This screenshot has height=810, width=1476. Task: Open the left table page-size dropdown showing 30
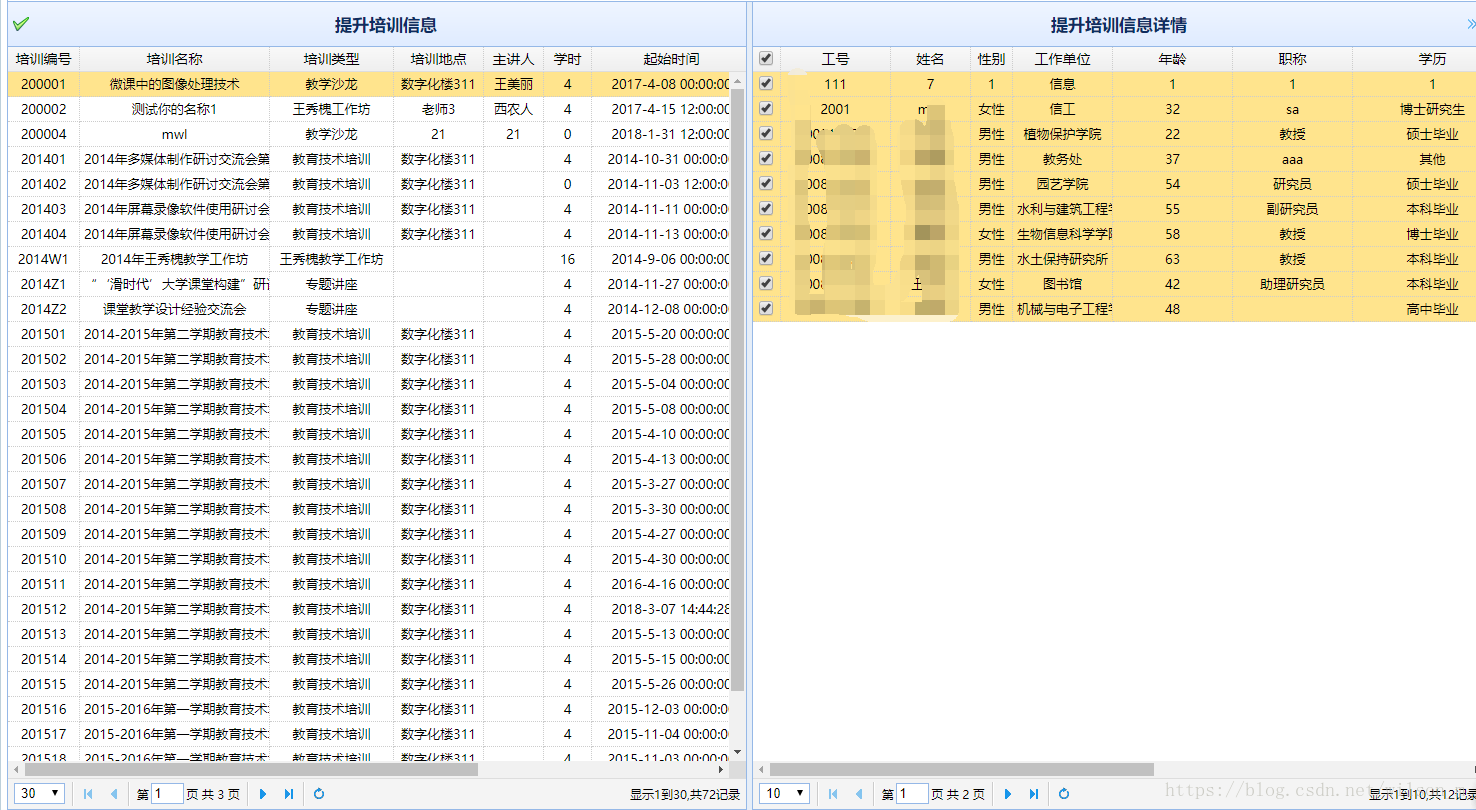[39, 792]
